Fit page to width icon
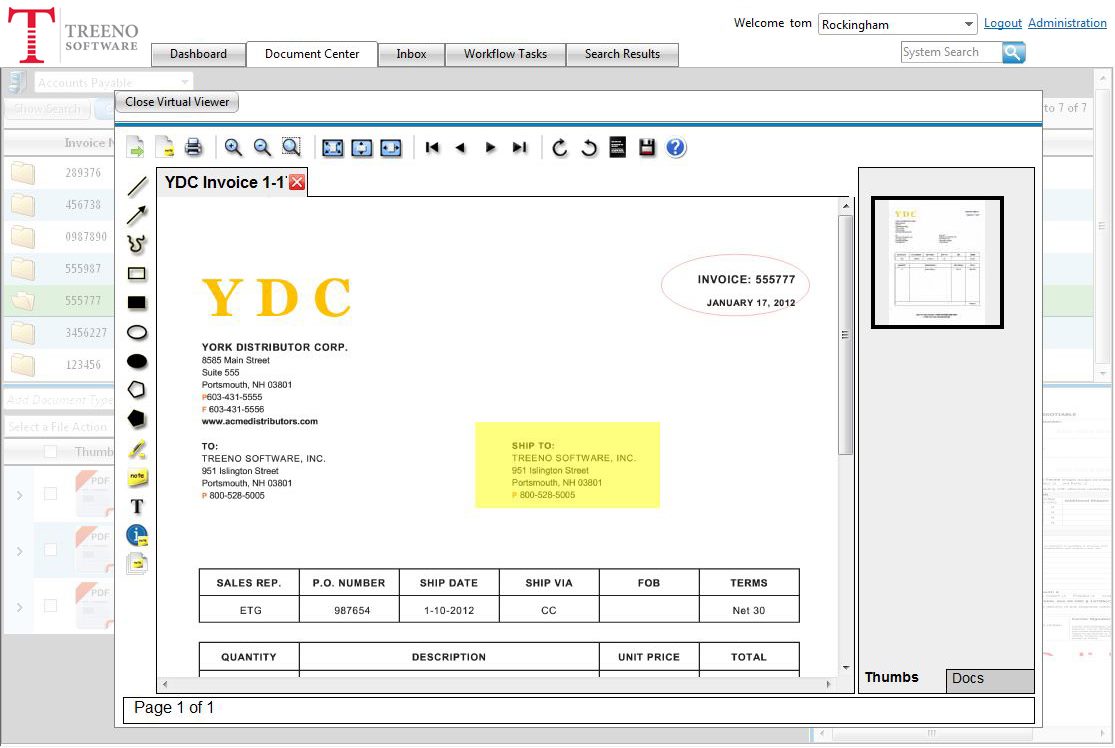The image size is (1115, 748). pyautogui.click(x=391, y=148)
